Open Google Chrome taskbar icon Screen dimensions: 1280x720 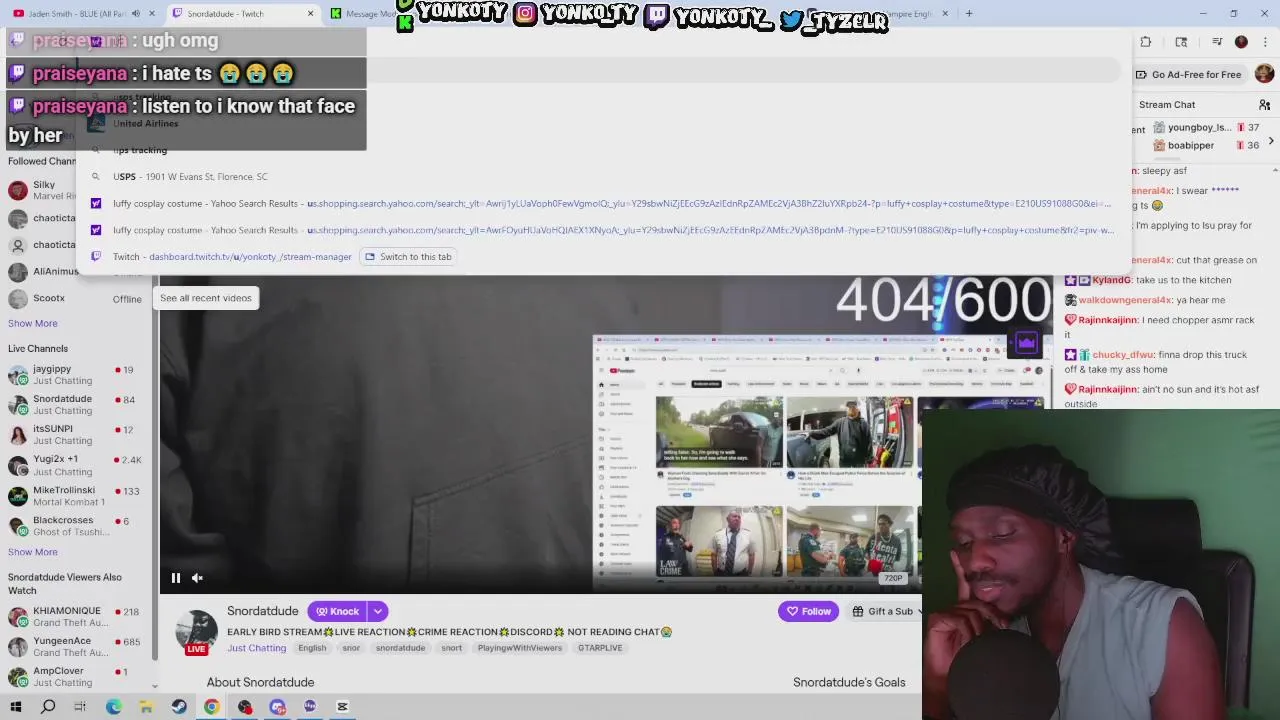click(x=212, y=707)
